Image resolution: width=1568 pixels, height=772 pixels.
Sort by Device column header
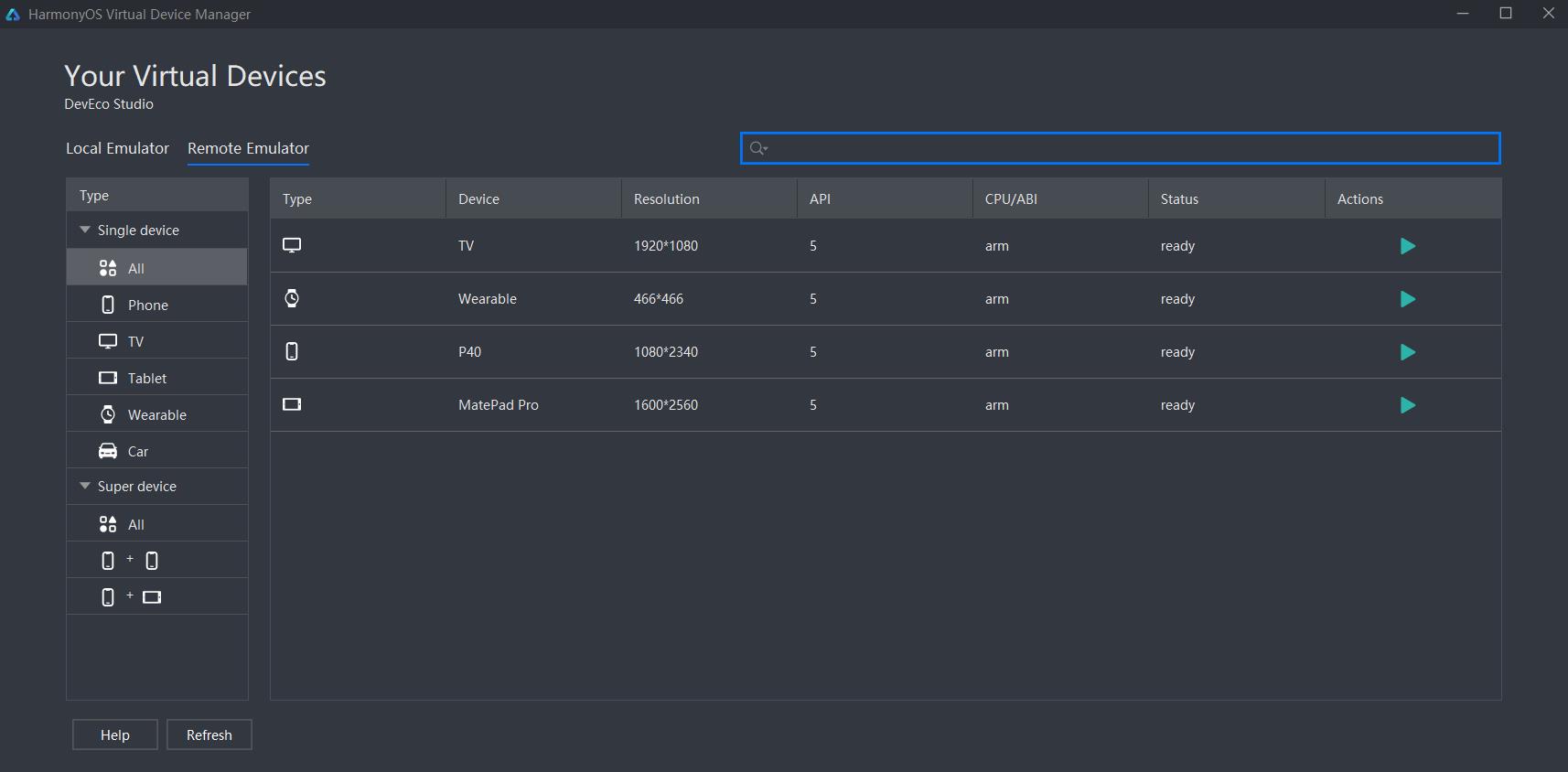point(533,198)
